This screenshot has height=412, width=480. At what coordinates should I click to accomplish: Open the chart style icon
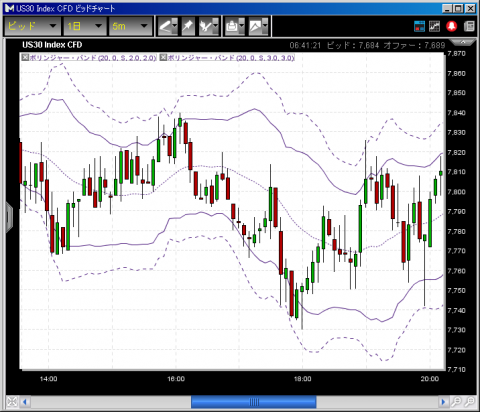258,26
